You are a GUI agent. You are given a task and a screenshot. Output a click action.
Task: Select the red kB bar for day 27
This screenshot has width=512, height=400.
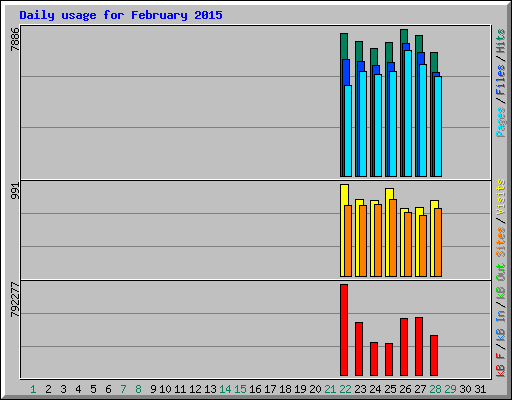419,347
